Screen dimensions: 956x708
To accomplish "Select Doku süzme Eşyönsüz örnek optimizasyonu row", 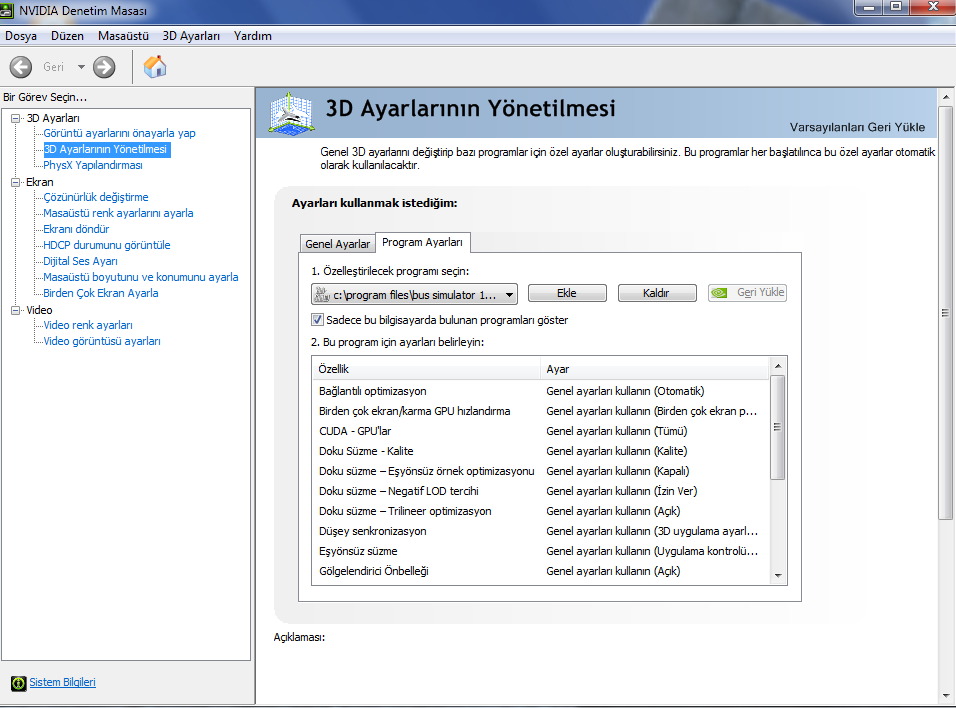I will coord(541,471).
